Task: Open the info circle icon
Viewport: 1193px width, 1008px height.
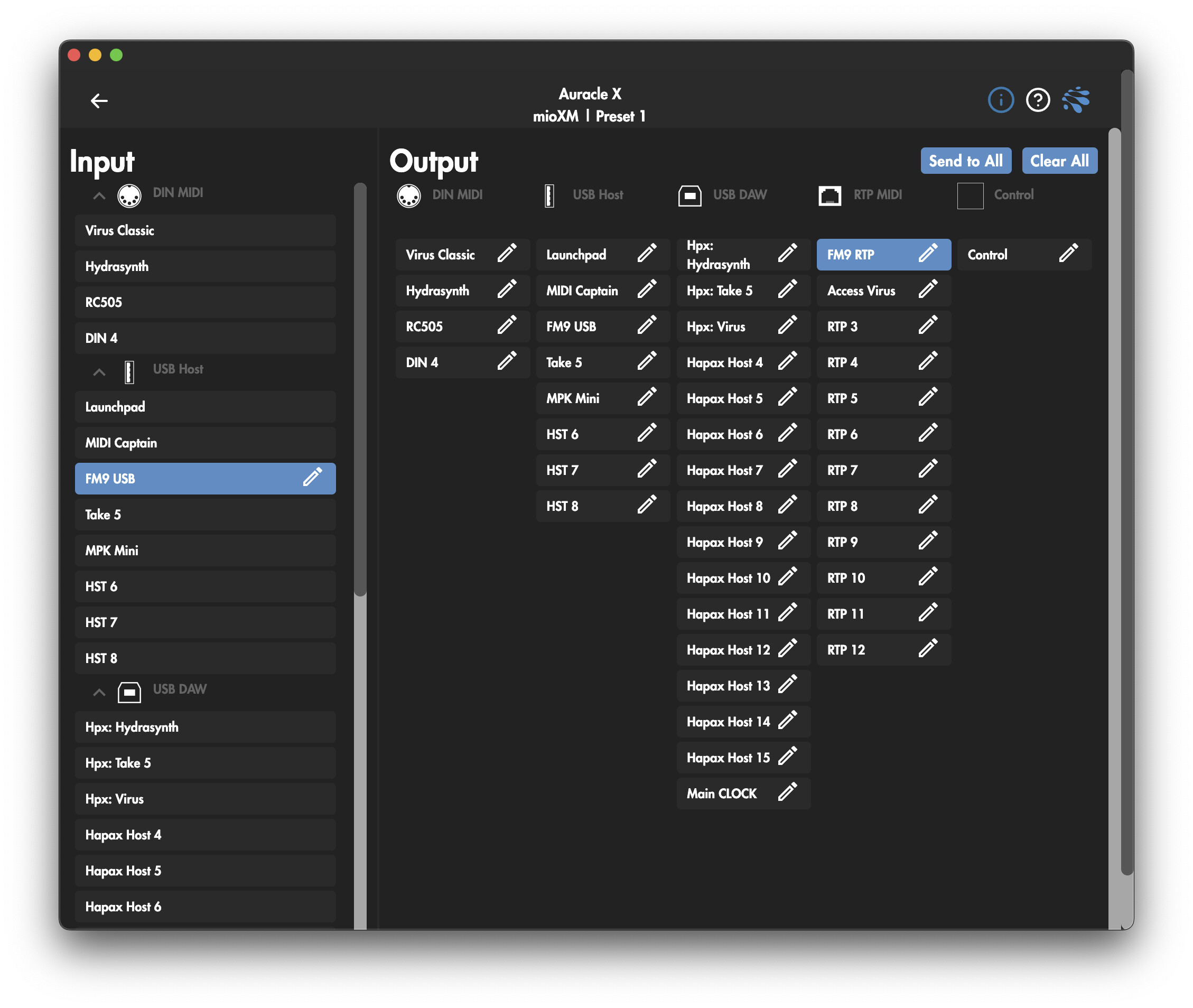Action: 1001,100
